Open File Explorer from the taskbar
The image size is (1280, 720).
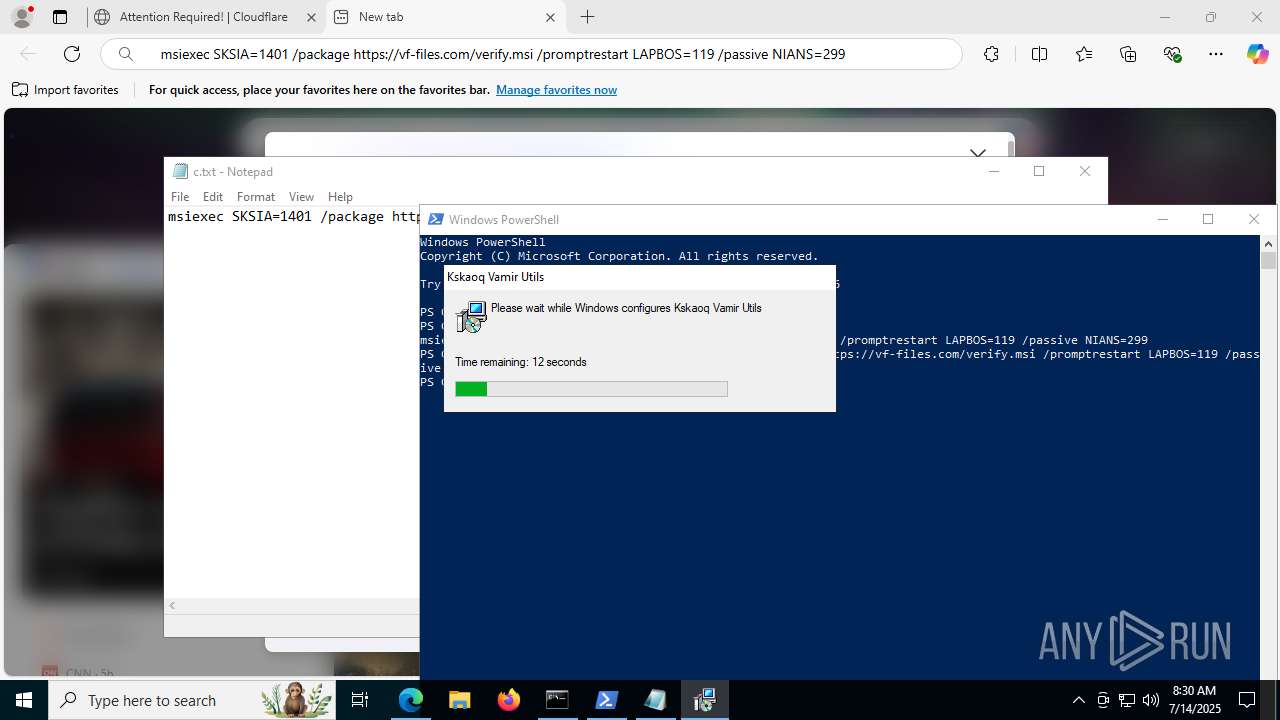point(460,700)
